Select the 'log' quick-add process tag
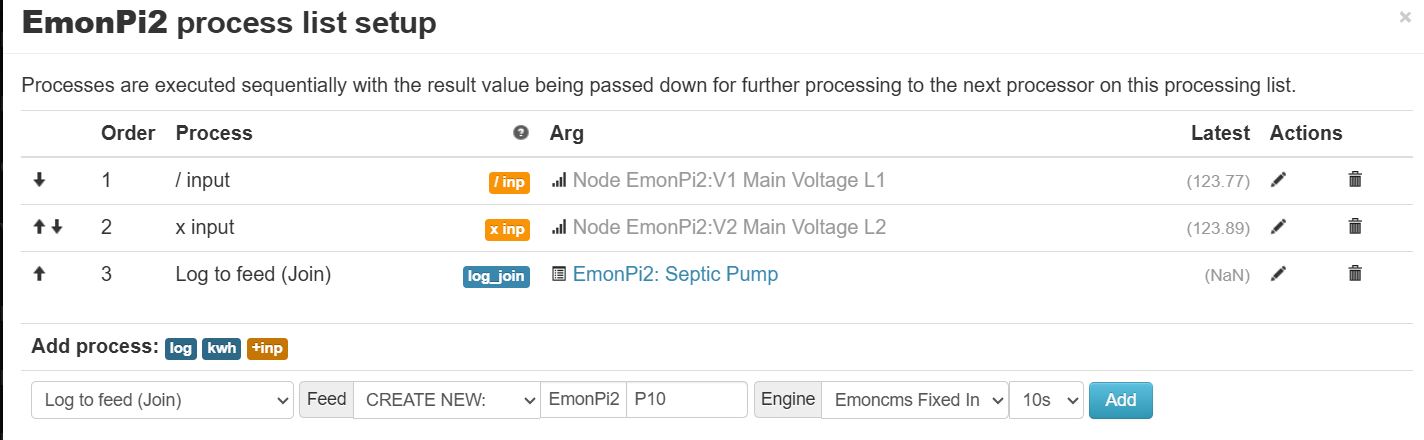Viewport: 1424px width, 440px height. 181,348
